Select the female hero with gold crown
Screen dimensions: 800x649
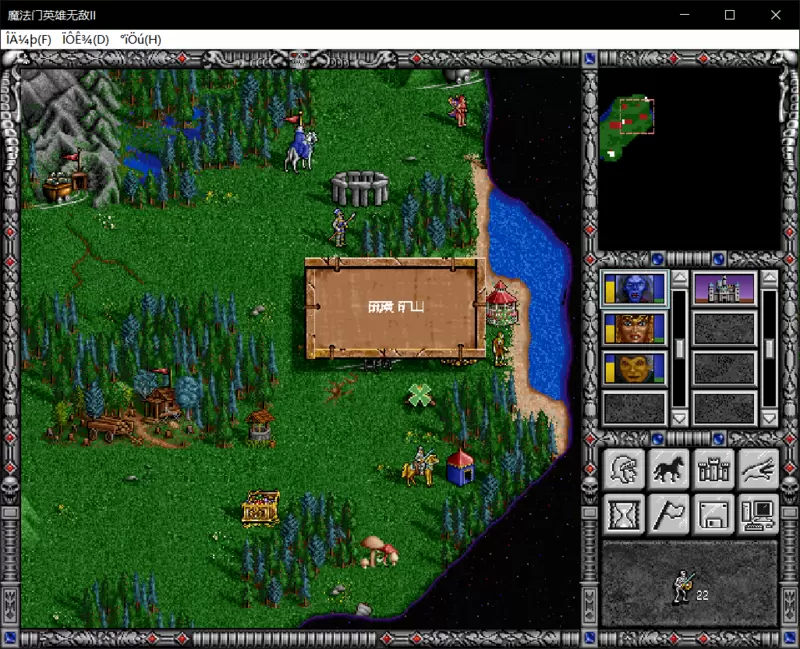coord(635,329)
